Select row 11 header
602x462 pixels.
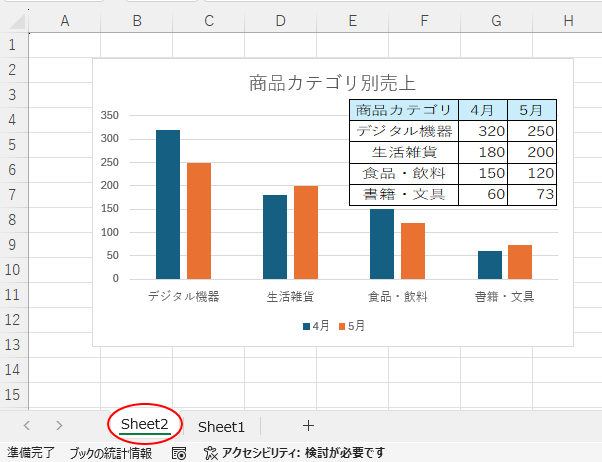click(x=12, y=295)
